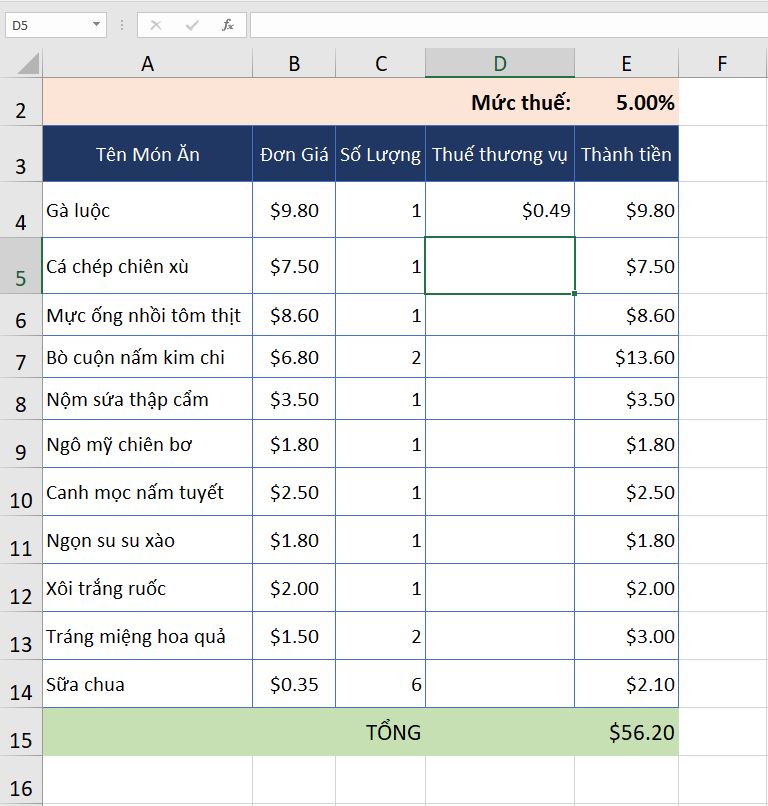Select row 6 header
The width and height of the screenshot is (768, 806).
coord(21,315)
